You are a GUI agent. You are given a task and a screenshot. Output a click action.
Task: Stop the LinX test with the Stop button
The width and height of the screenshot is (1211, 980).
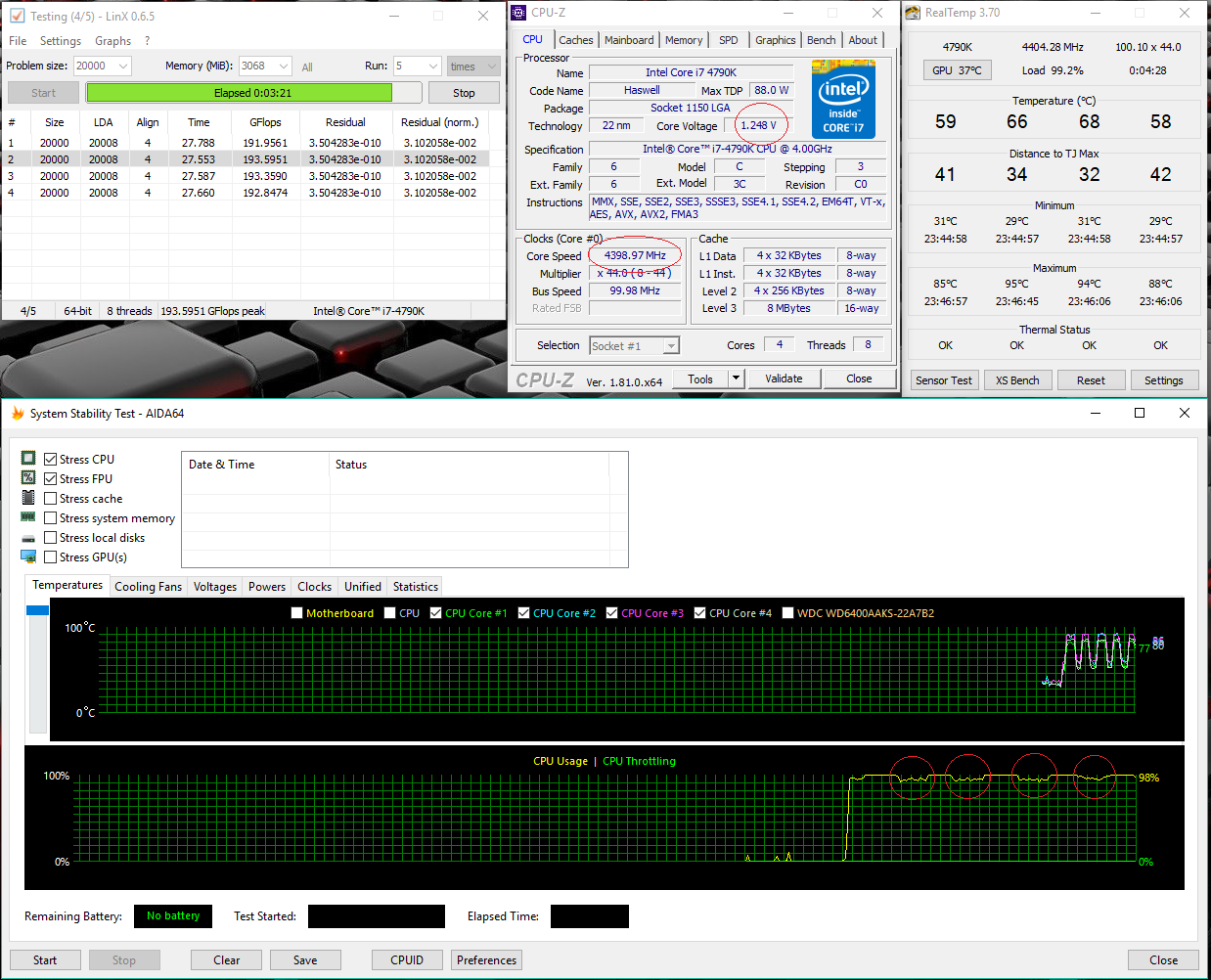pyautogui.click(x=464, y=93)
